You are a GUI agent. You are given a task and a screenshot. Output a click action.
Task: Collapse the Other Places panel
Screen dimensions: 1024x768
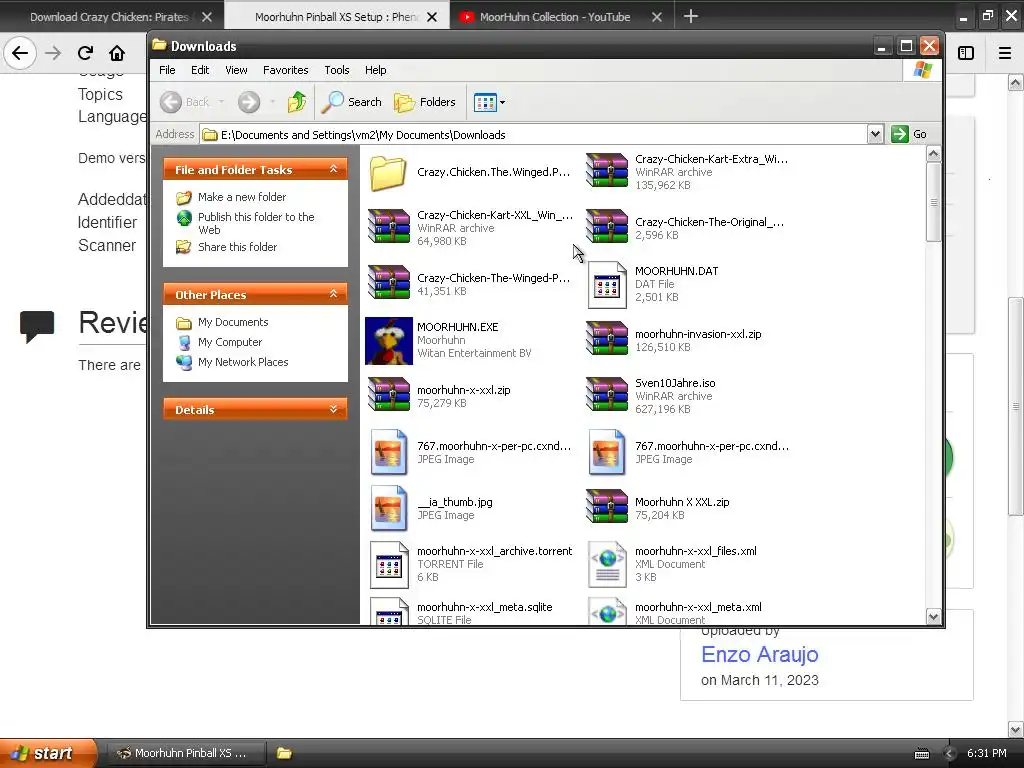point(334,295)
